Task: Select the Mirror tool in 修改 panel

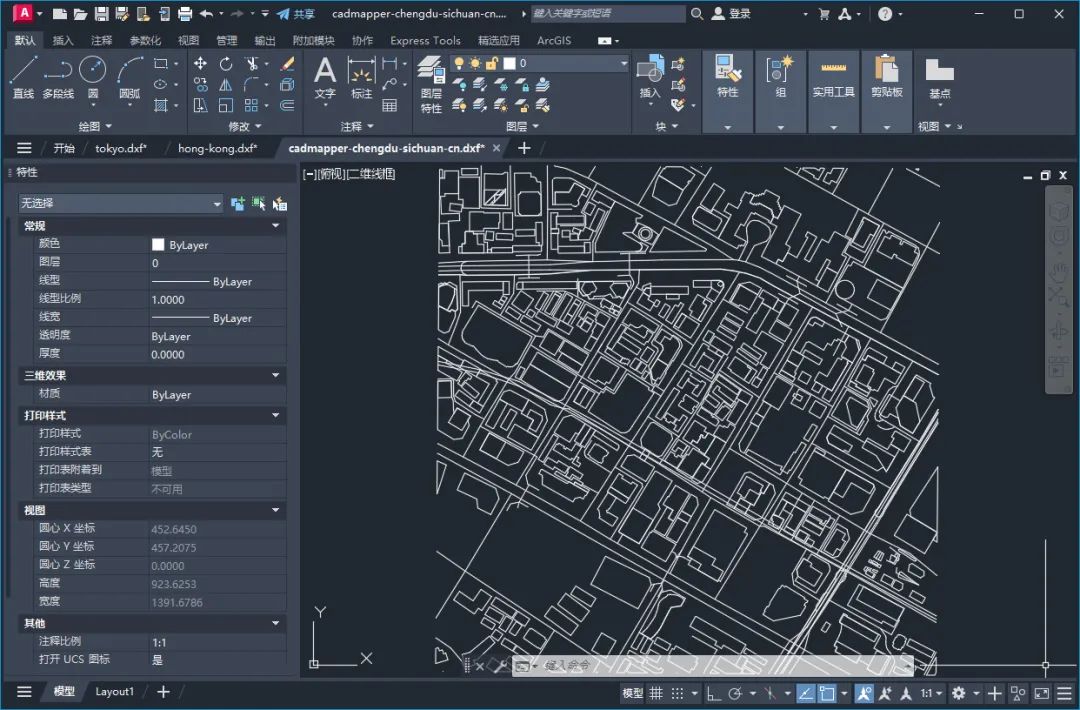Action: [x=225, y=85]
